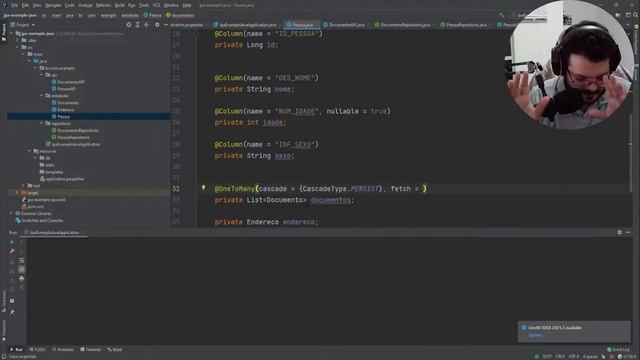
Task: Switch to the PessoaRepositorio.java editor tab
Action: (x=466, y=25)
